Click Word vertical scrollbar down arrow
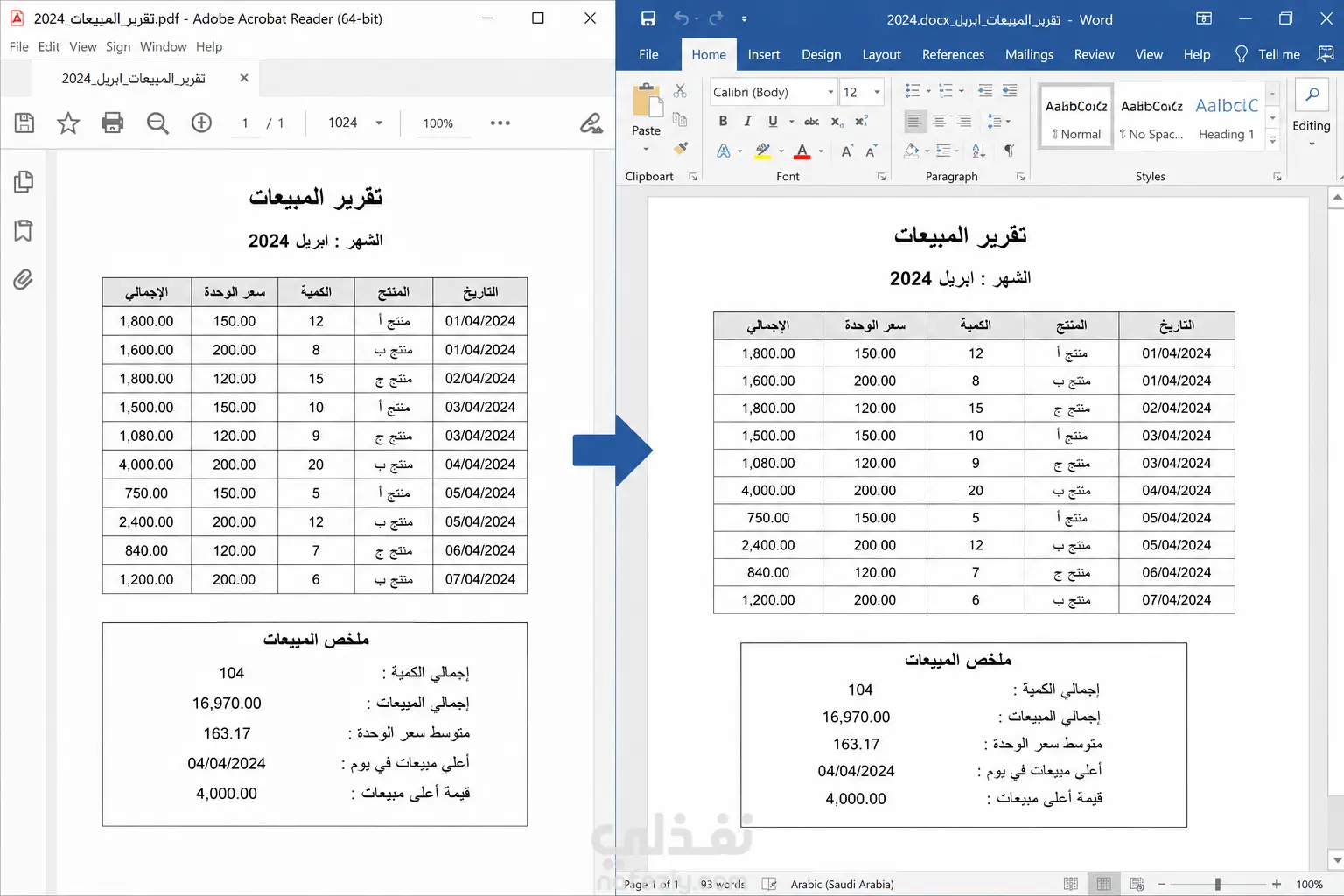1344x896 pixels. (x=1336, y=860)
